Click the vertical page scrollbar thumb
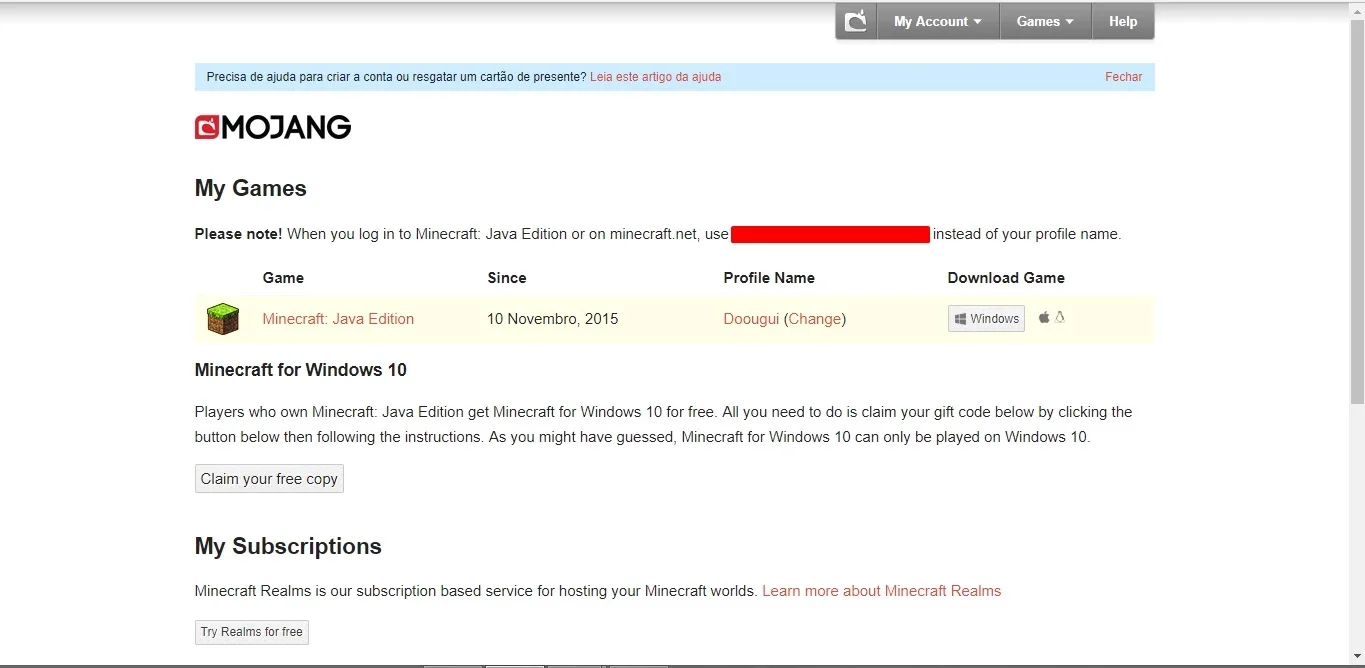This screenshot has height=668, width=1365. [1357, 210]
